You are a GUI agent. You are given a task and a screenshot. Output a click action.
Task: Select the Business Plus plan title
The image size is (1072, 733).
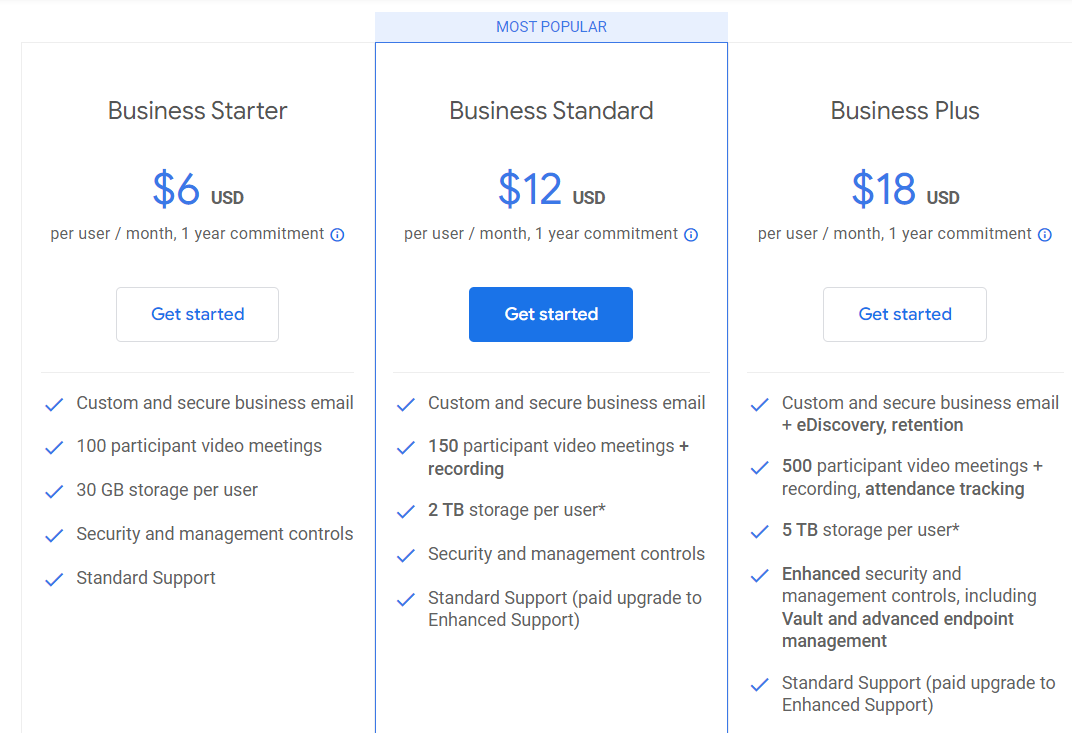tap(905, 111)
